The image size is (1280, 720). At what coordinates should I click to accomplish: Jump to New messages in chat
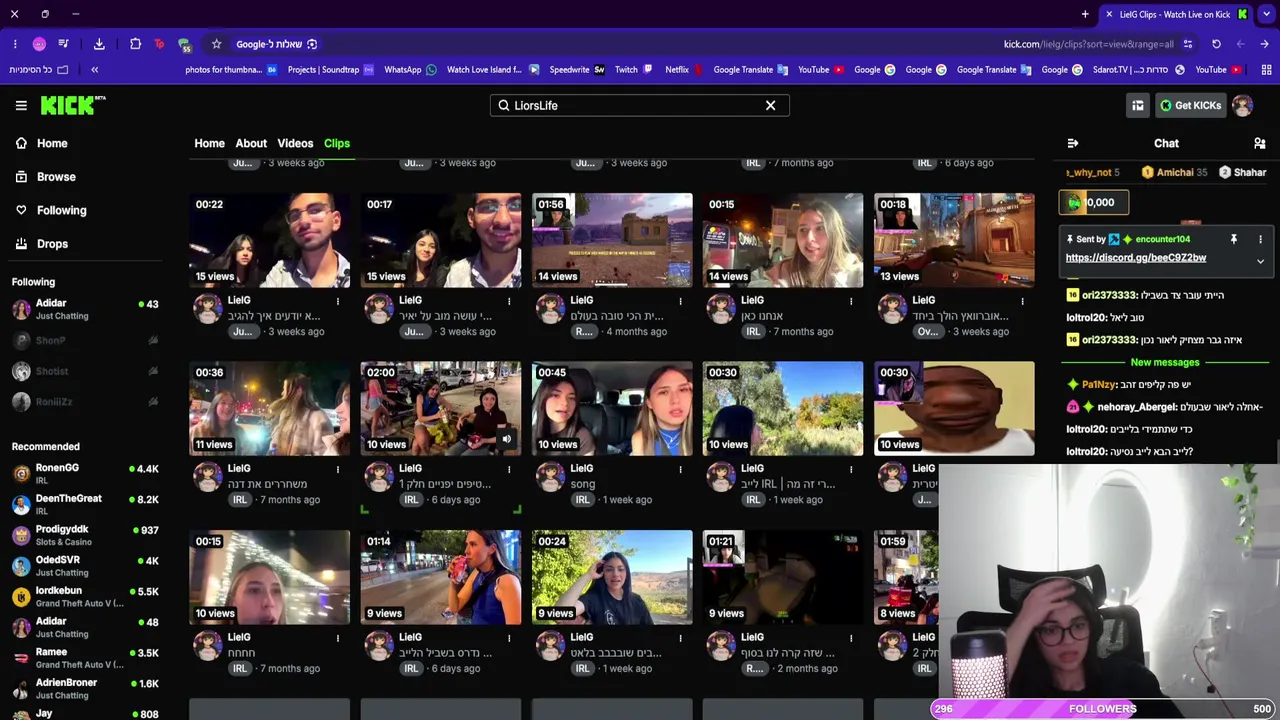(x=1165, y=363)
